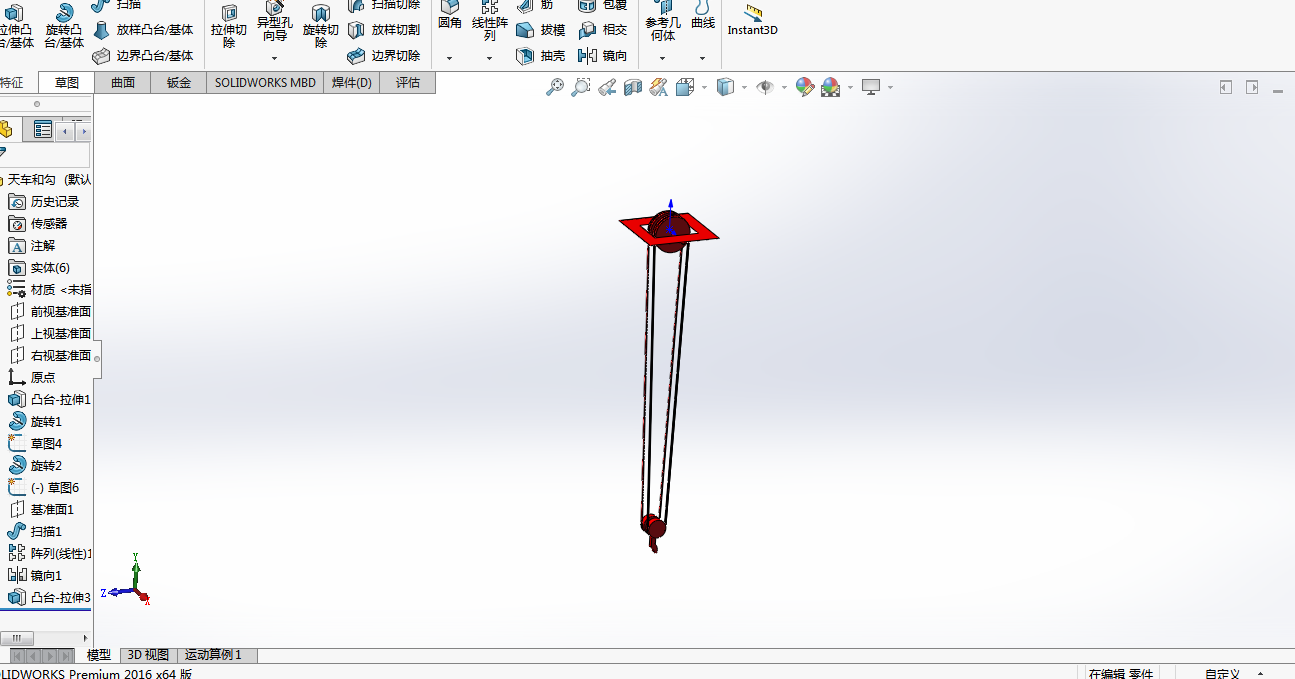
Task: Open the FeatureManager design tree tab
Action: point(6,129)
